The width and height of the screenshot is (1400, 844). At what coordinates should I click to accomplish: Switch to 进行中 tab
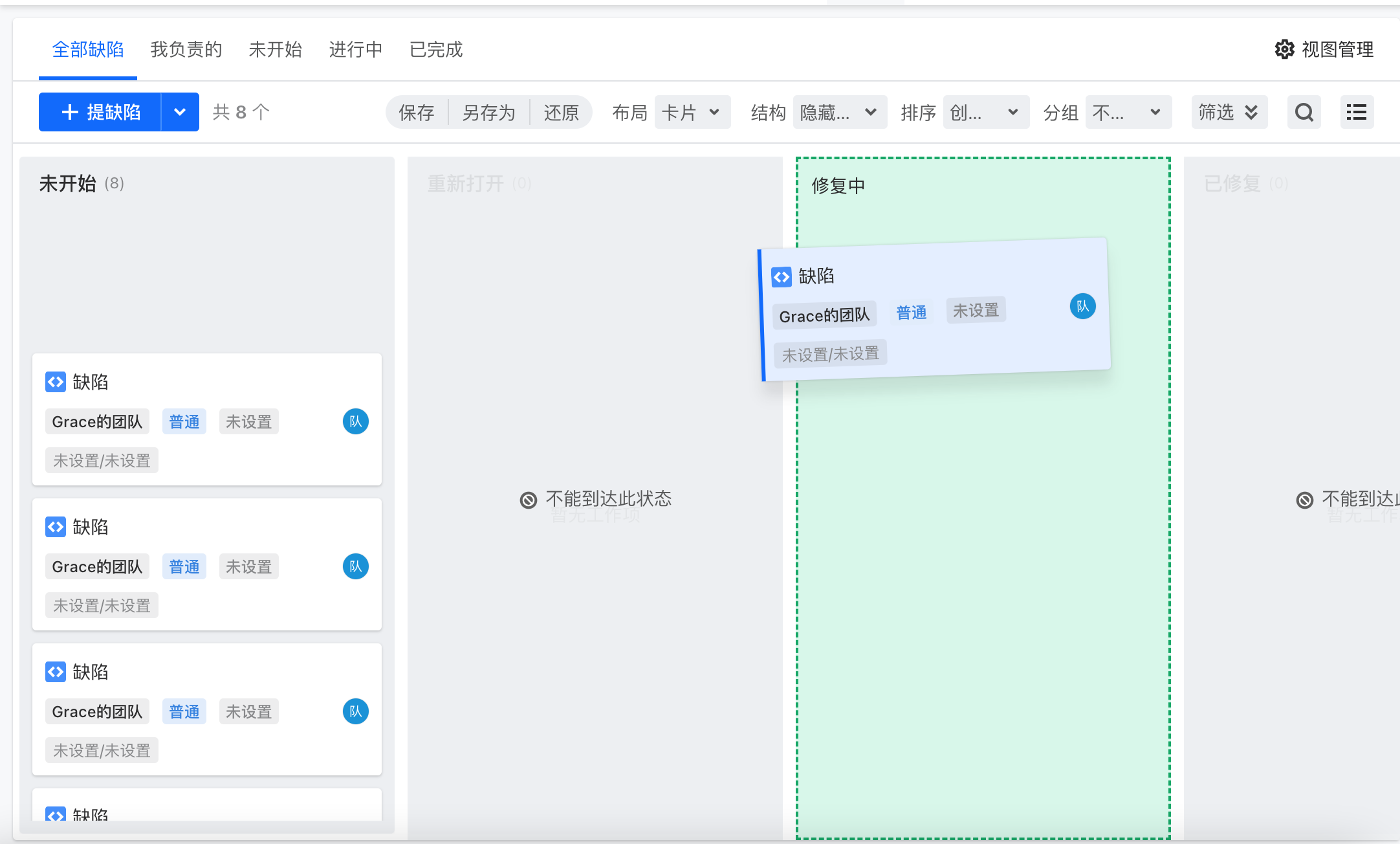tap(355, 49)
